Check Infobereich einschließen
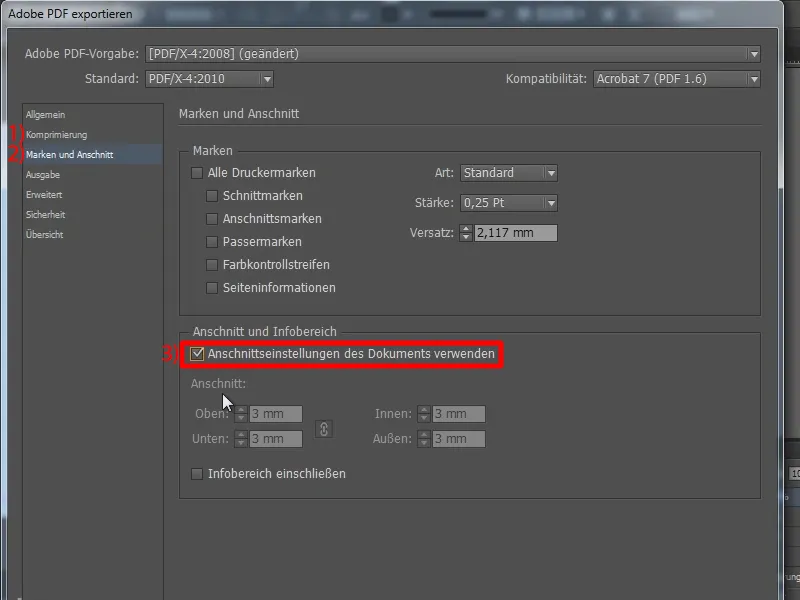 197,474
